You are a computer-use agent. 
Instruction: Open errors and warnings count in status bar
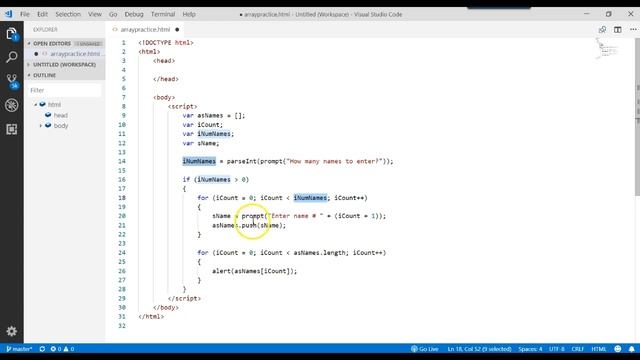[62, 349]
